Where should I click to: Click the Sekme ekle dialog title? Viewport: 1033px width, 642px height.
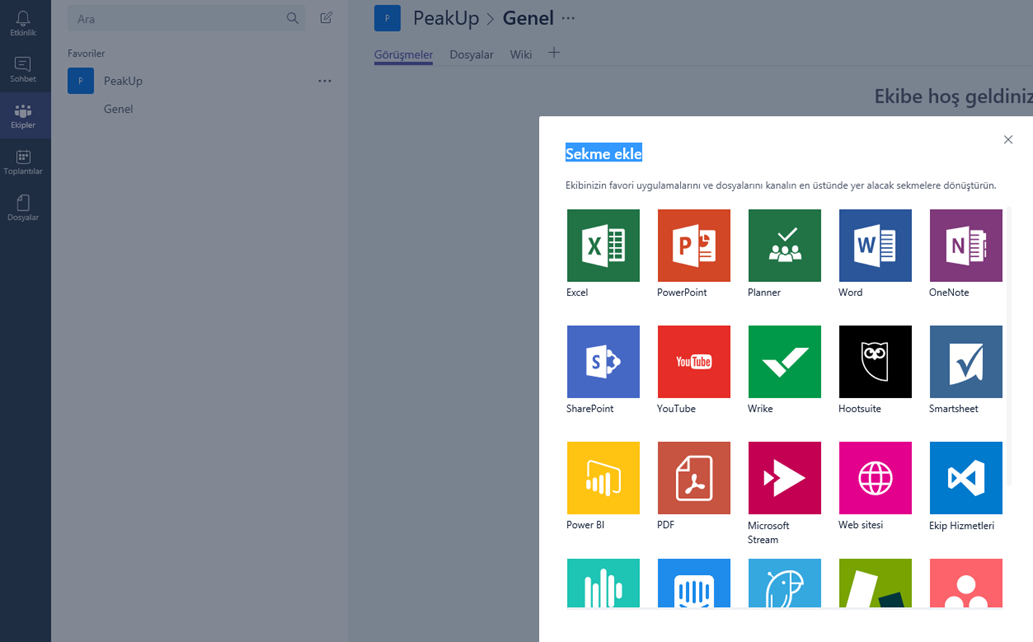[x=603, y=154]
